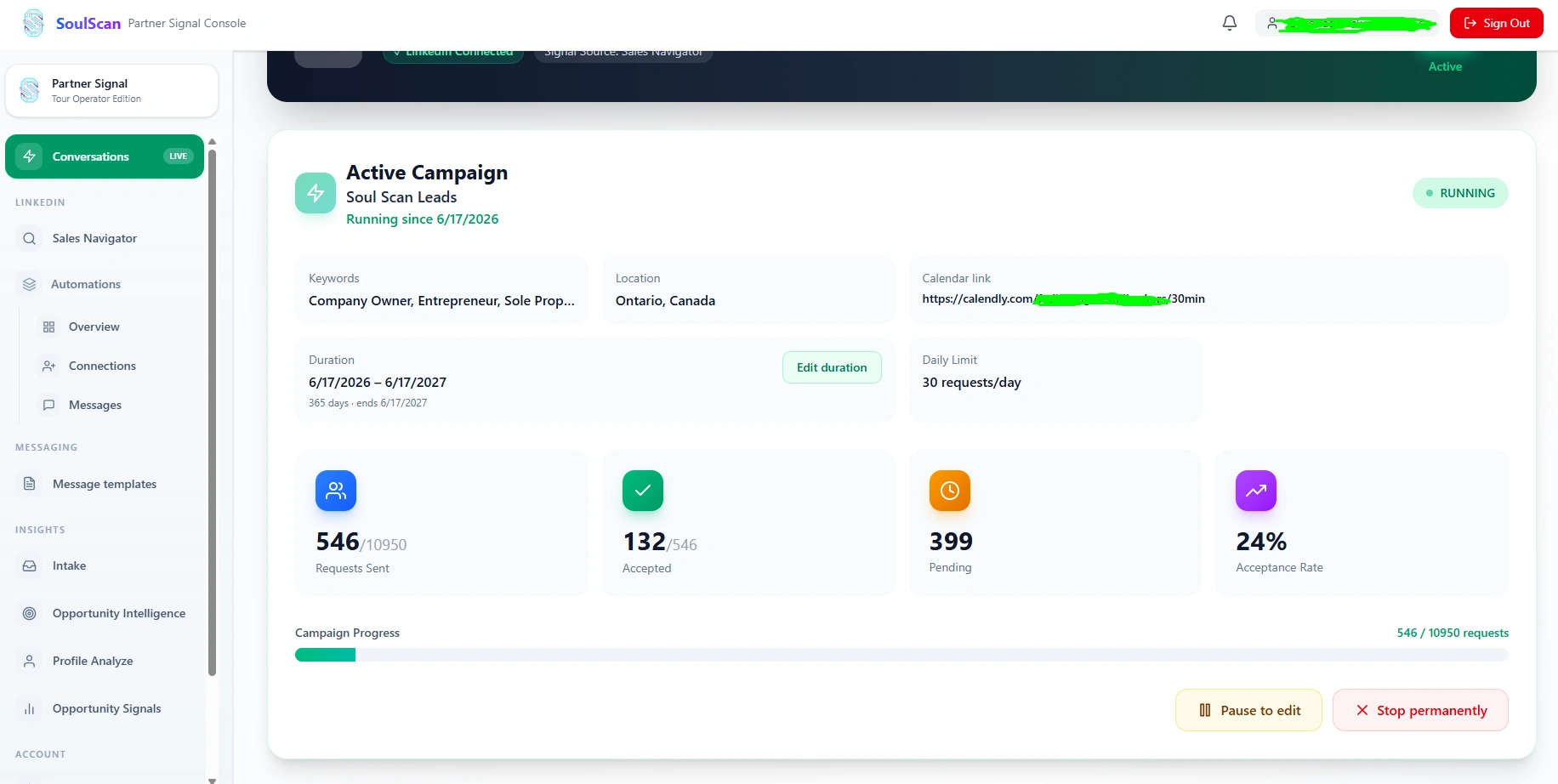Open Conversations in the sidebar
Screen dimensions: 1558x784
point(105,156)
